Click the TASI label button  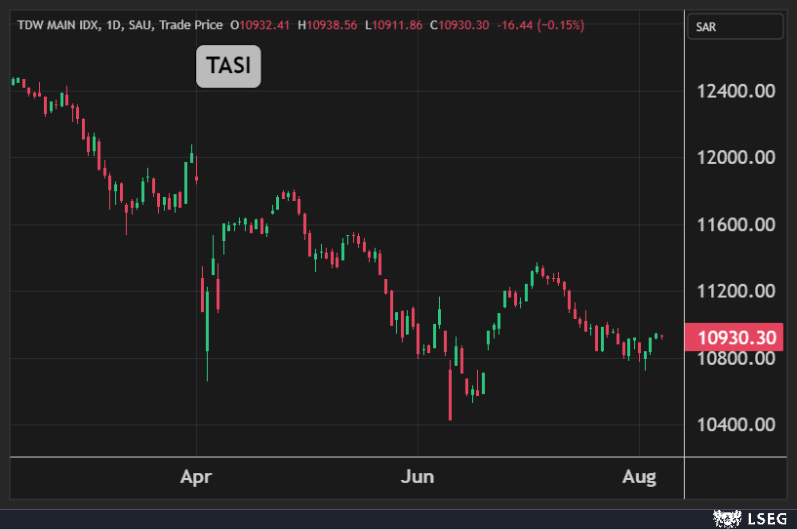[228, 66]
